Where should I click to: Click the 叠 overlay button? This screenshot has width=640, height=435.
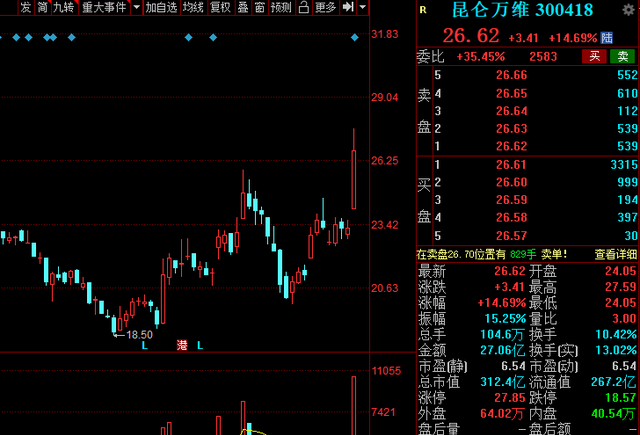click(x=243, y=7)
